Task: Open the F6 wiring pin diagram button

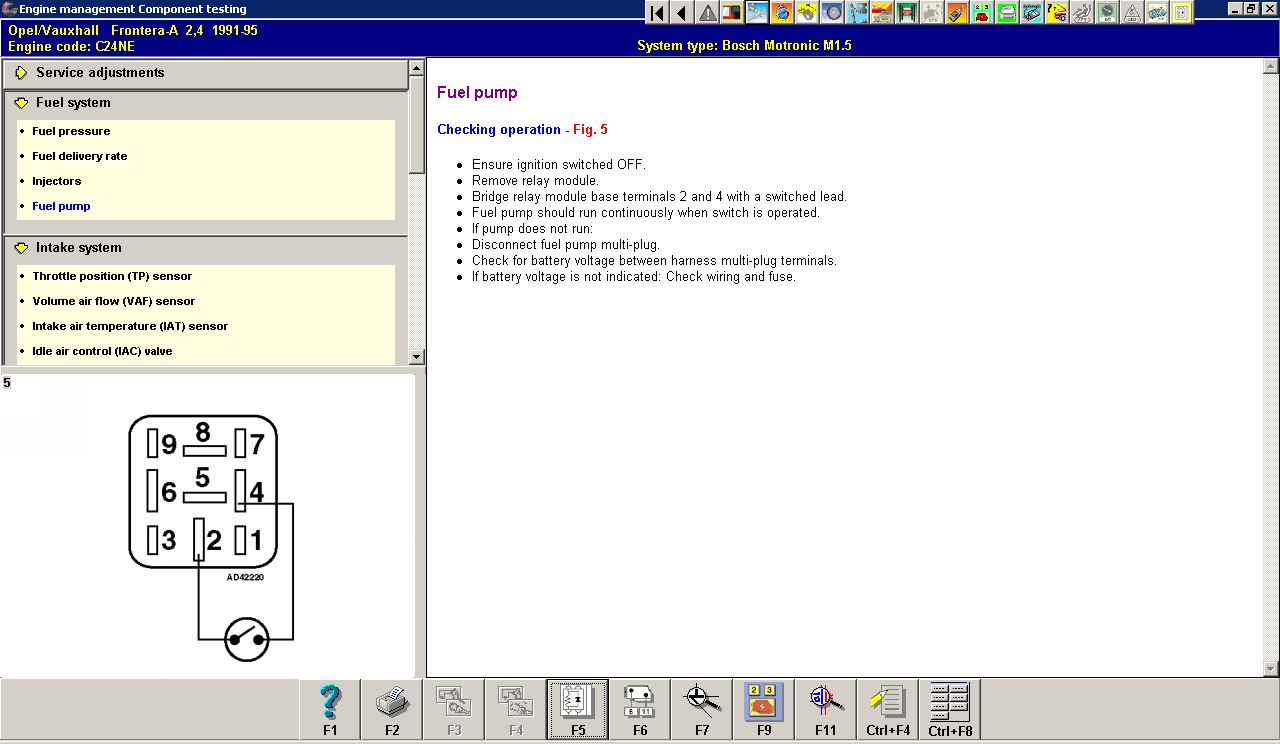Action: click(640, 709)
